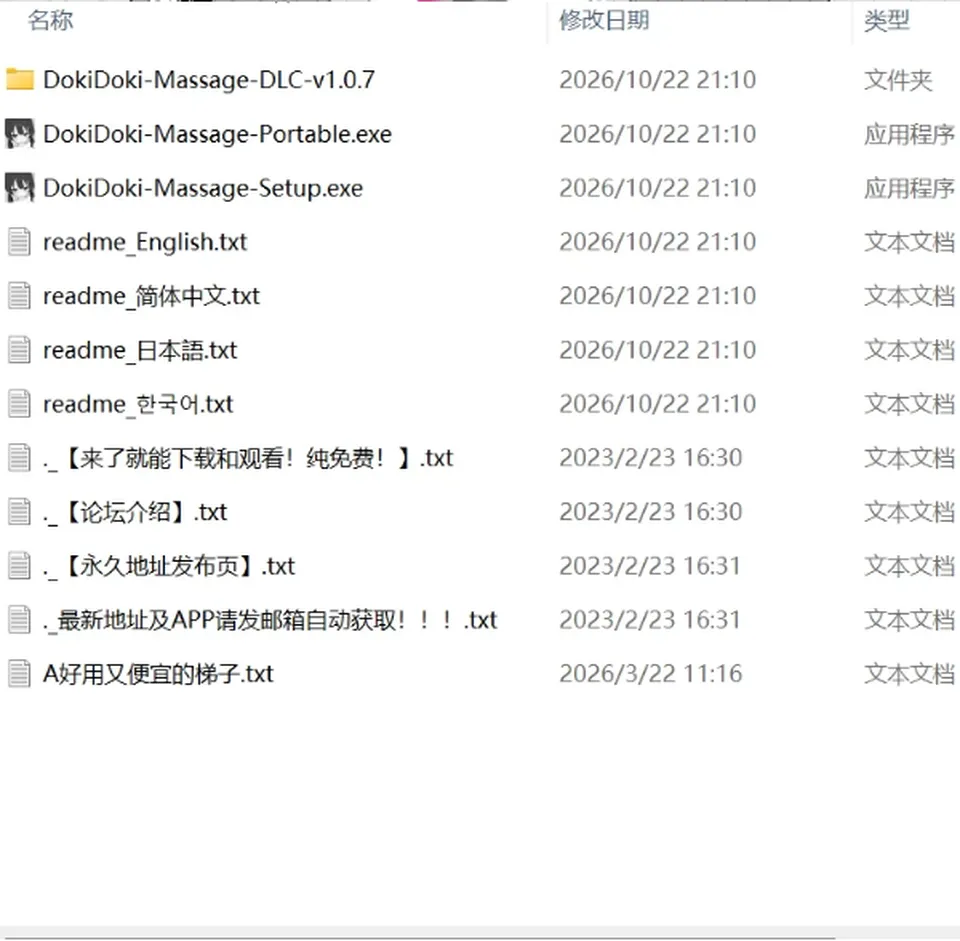960x941 pixels.
Task: Click the 2026/3/22 11:16 modified date cell
Action: 651,674
